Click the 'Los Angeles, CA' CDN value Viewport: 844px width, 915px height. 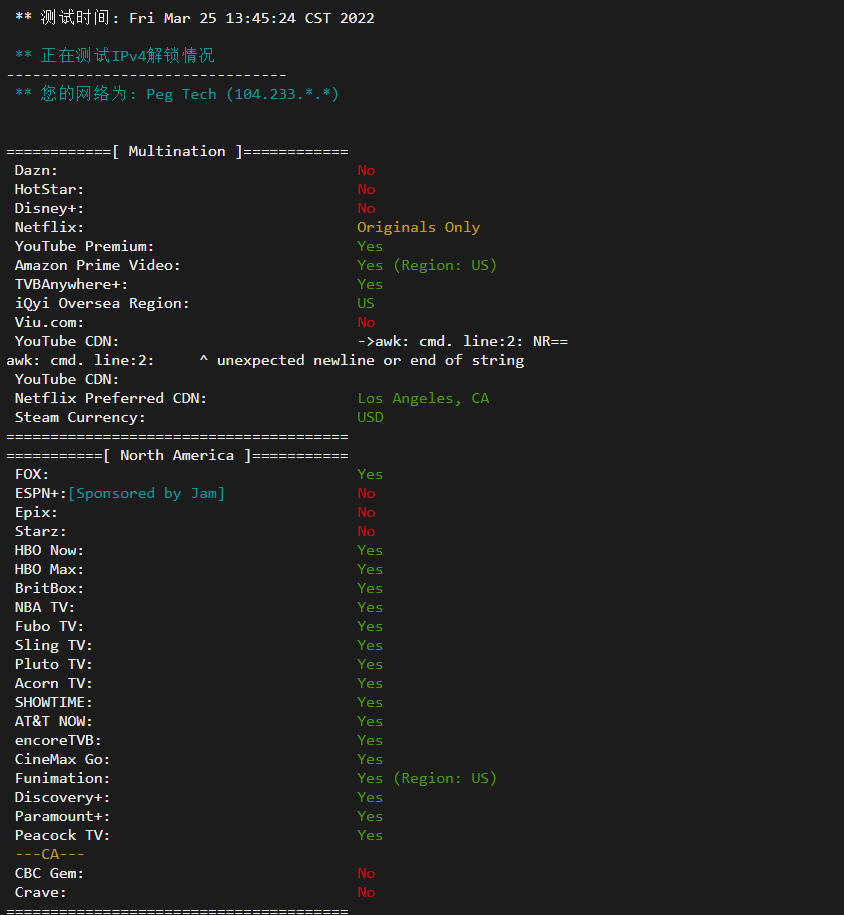point(423,398)
